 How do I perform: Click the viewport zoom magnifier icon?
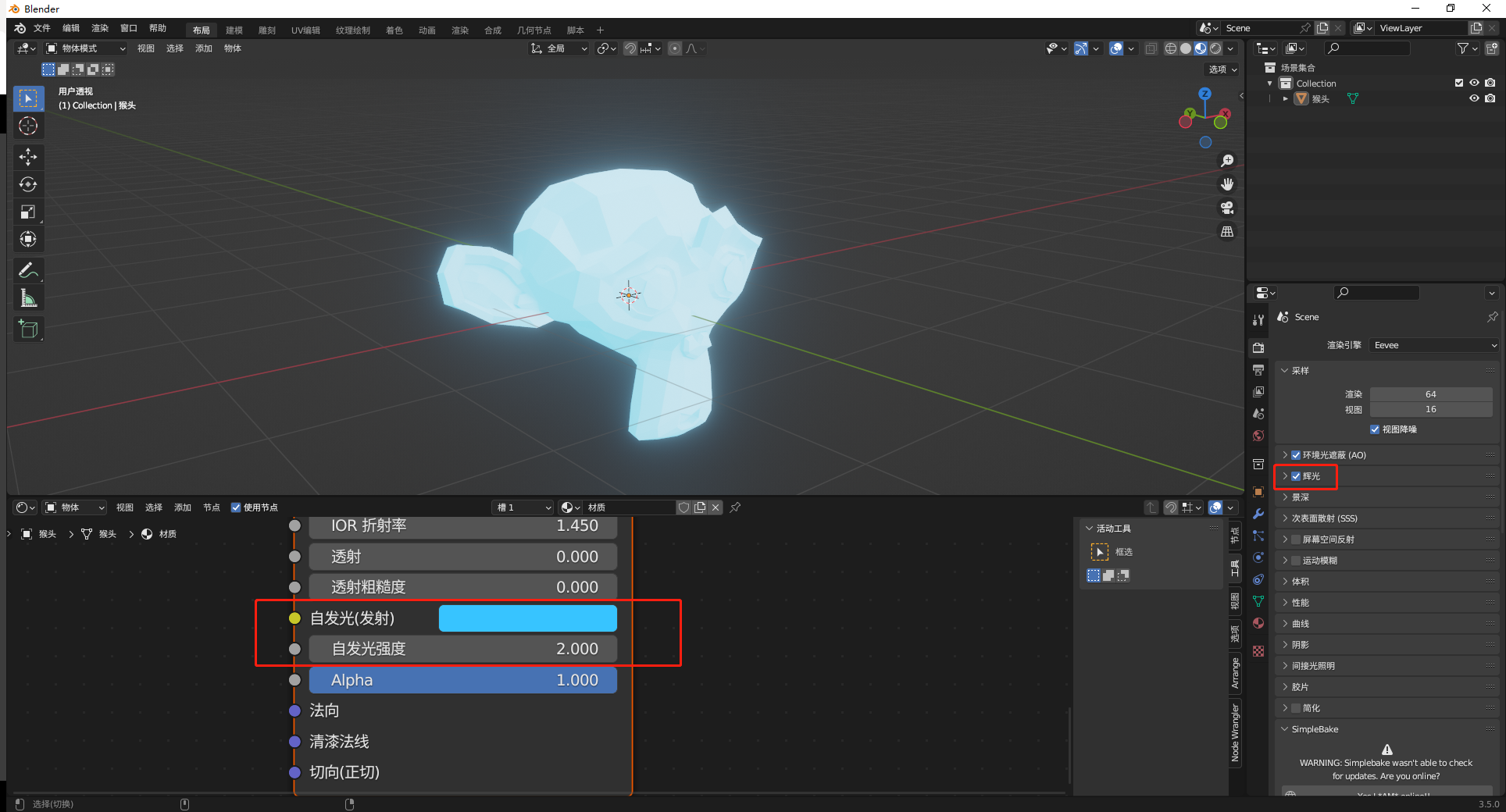[1227, 161]
